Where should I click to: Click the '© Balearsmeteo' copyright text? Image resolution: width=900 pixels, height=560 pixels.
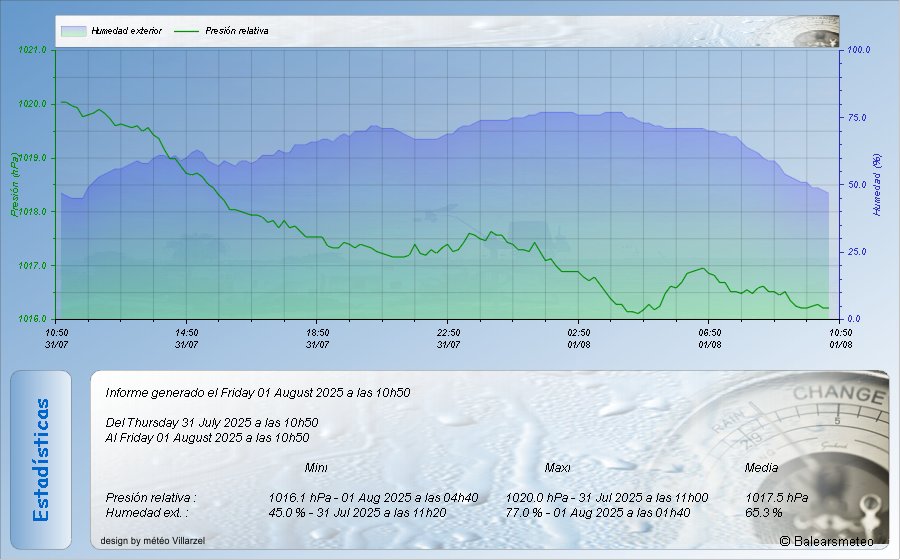(x=827, y=541)
